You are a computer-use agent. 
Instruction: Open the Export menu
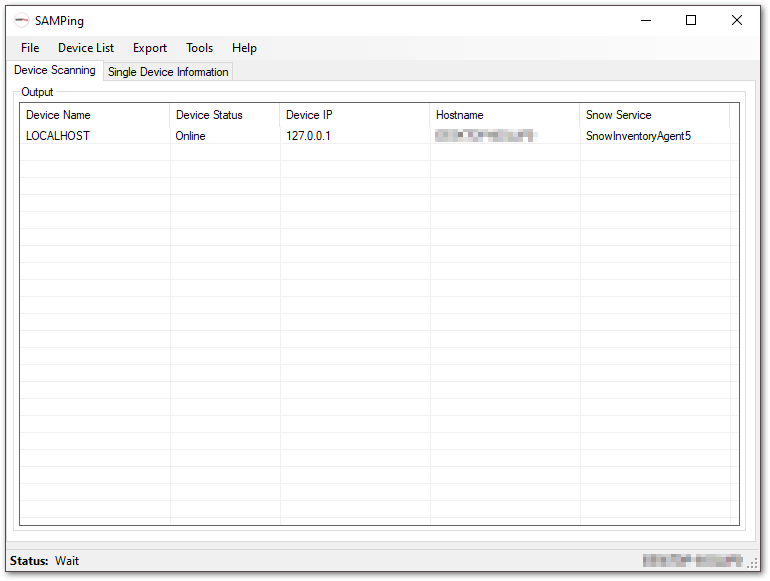(x=150, y=48)
